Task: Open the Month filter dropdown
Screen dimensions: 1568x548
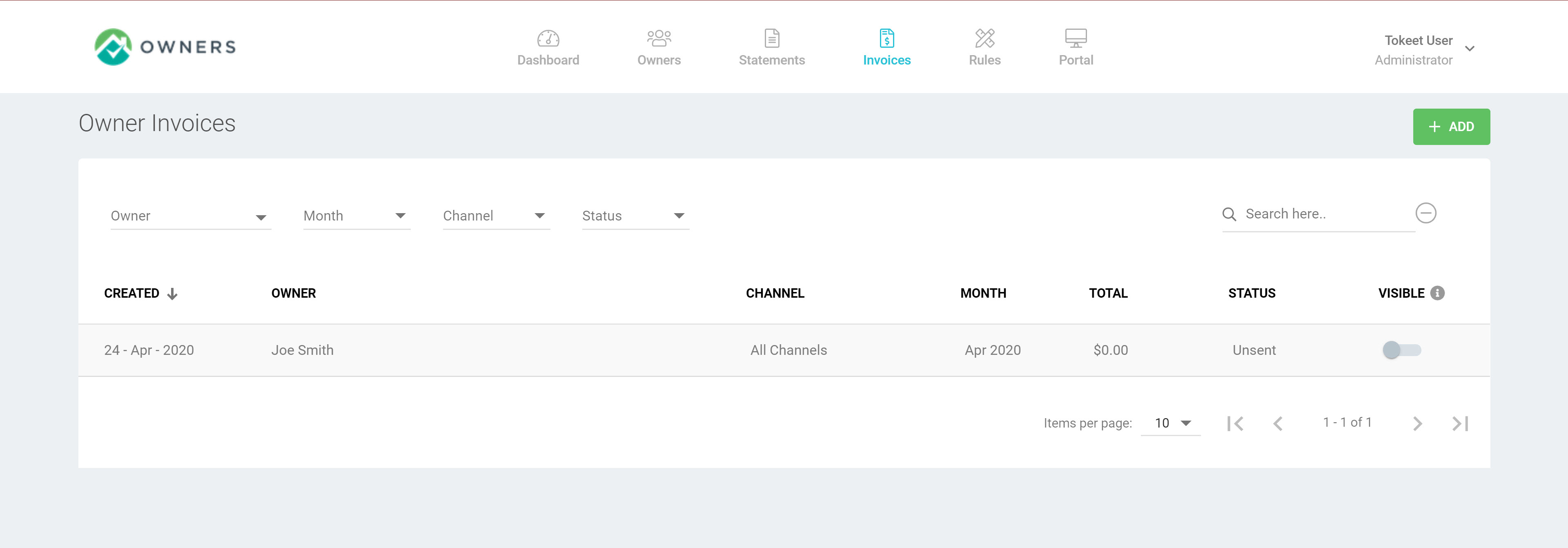Action: point(357,216)
